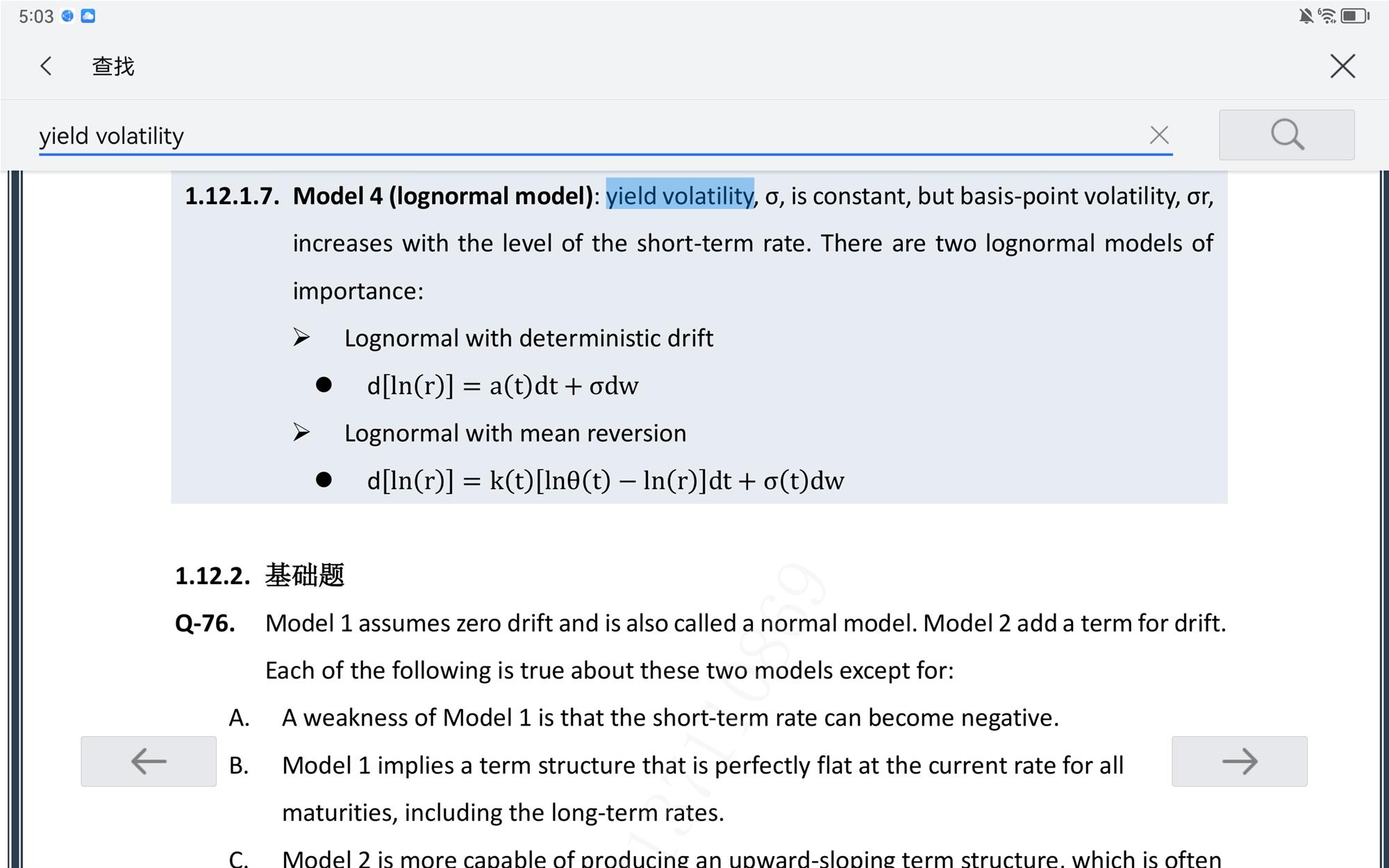
Task: Tap the Wi-Fi status icon
Action: pyautogui.click(x=1326, y=16)
